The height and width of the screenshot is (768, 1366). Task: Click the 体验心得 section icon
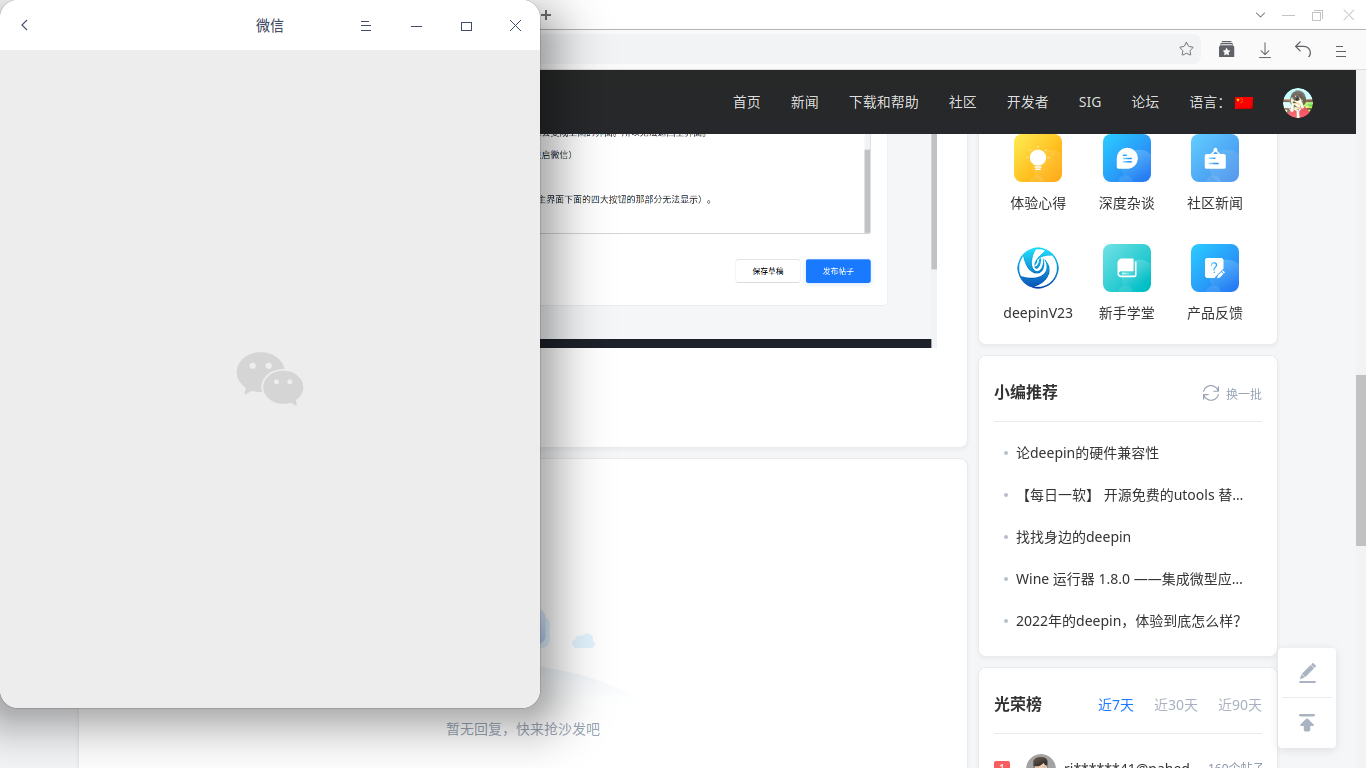click(1038, 158)
